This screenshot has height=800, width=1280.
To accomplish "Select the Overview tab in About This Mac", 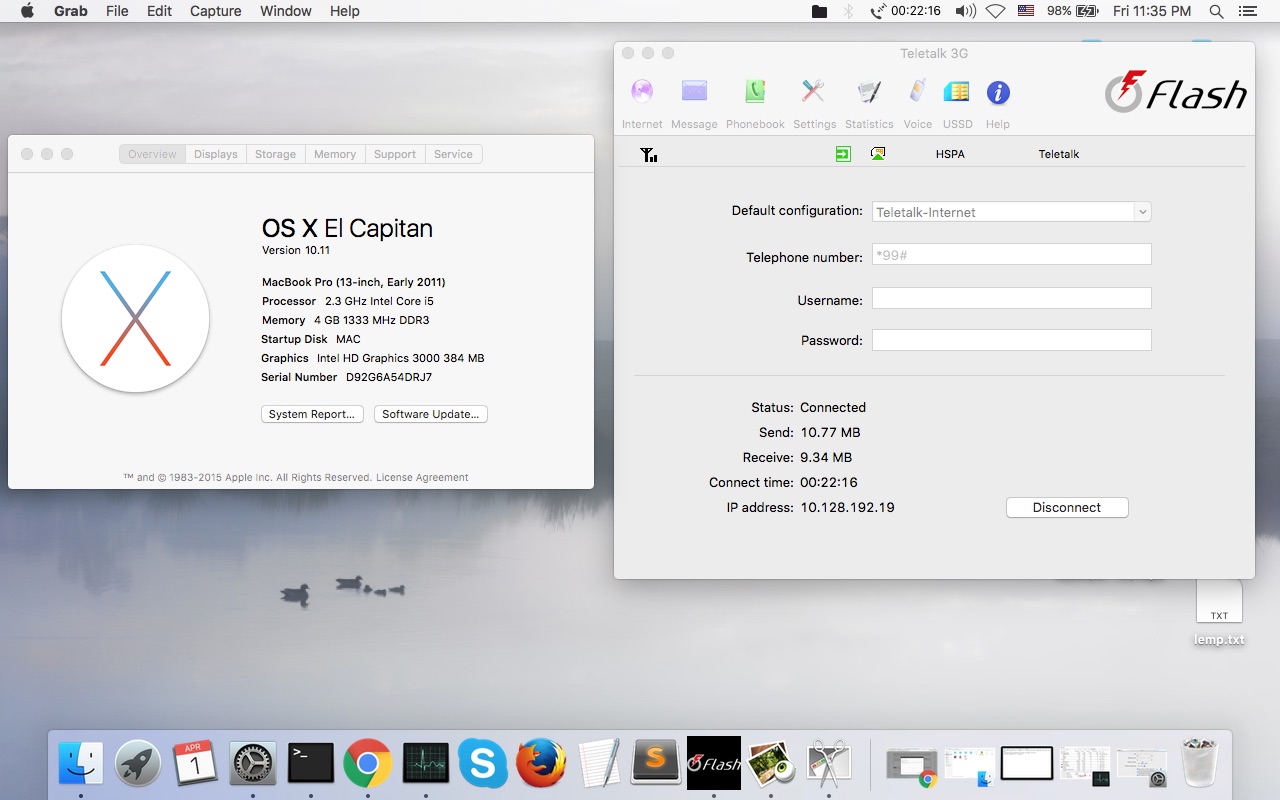I will 152,154.
